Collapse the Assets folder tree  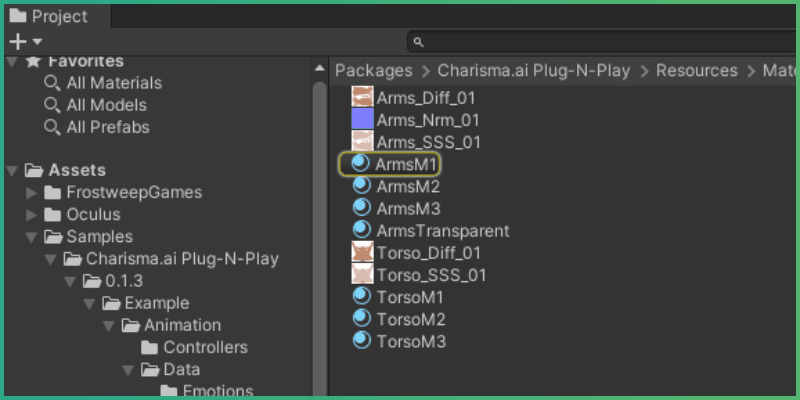[12, 170]
